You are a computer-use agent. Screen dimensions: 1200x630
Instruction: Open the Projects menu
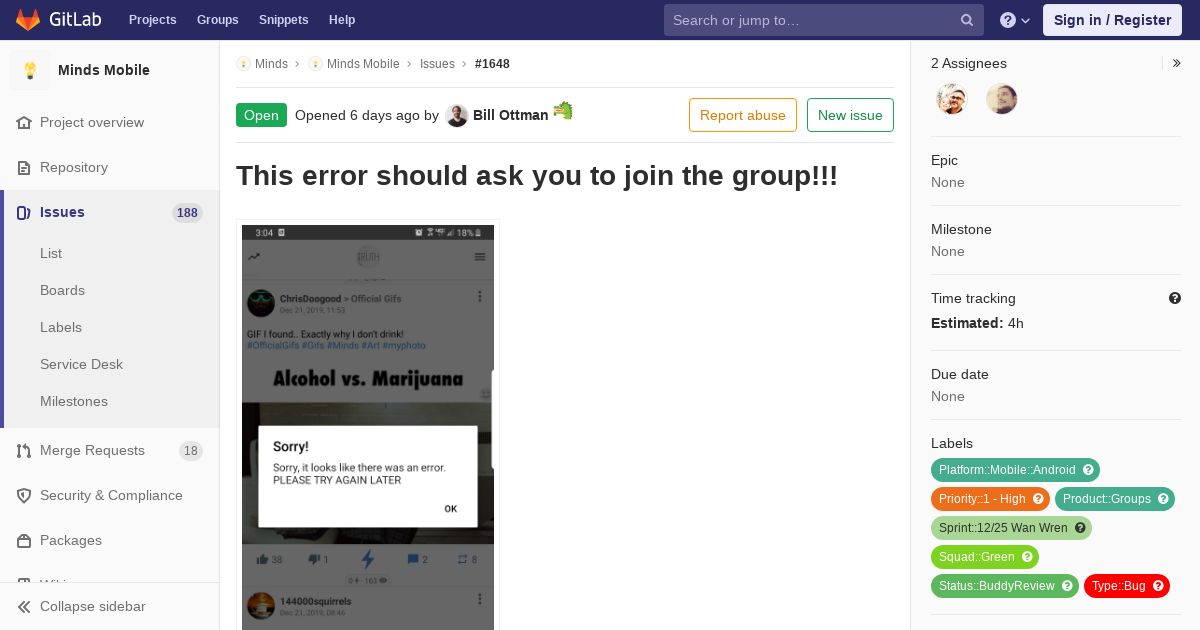(x=152, y=20)
